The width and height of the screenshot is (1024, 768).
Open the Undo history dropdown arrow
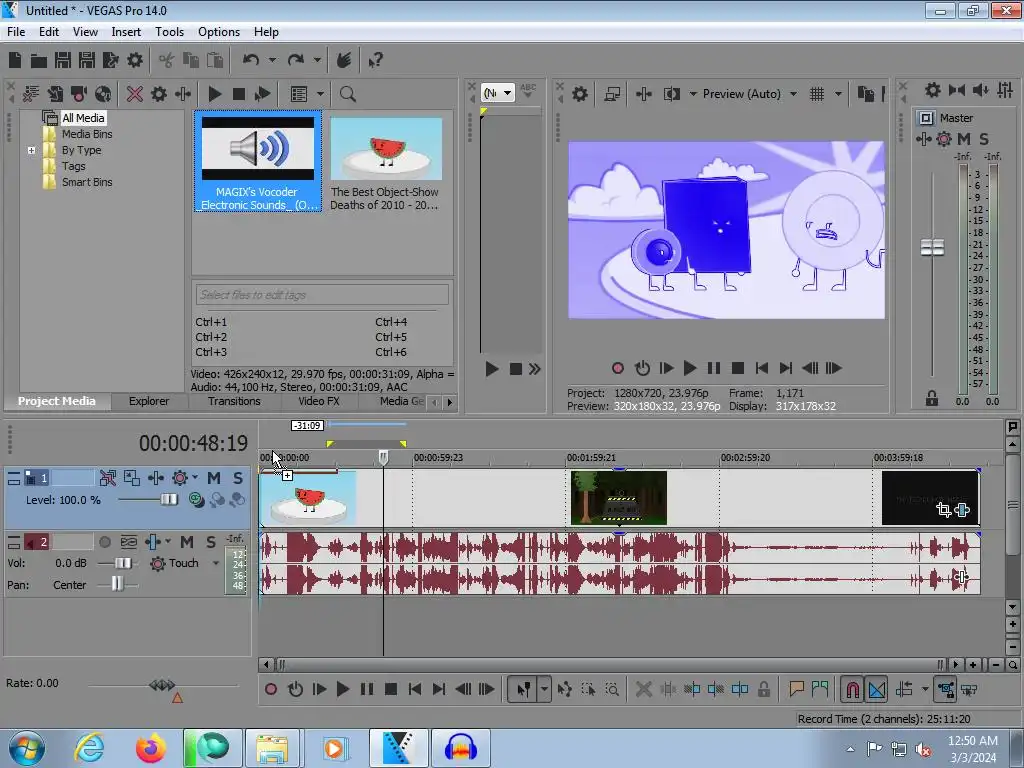272,60
